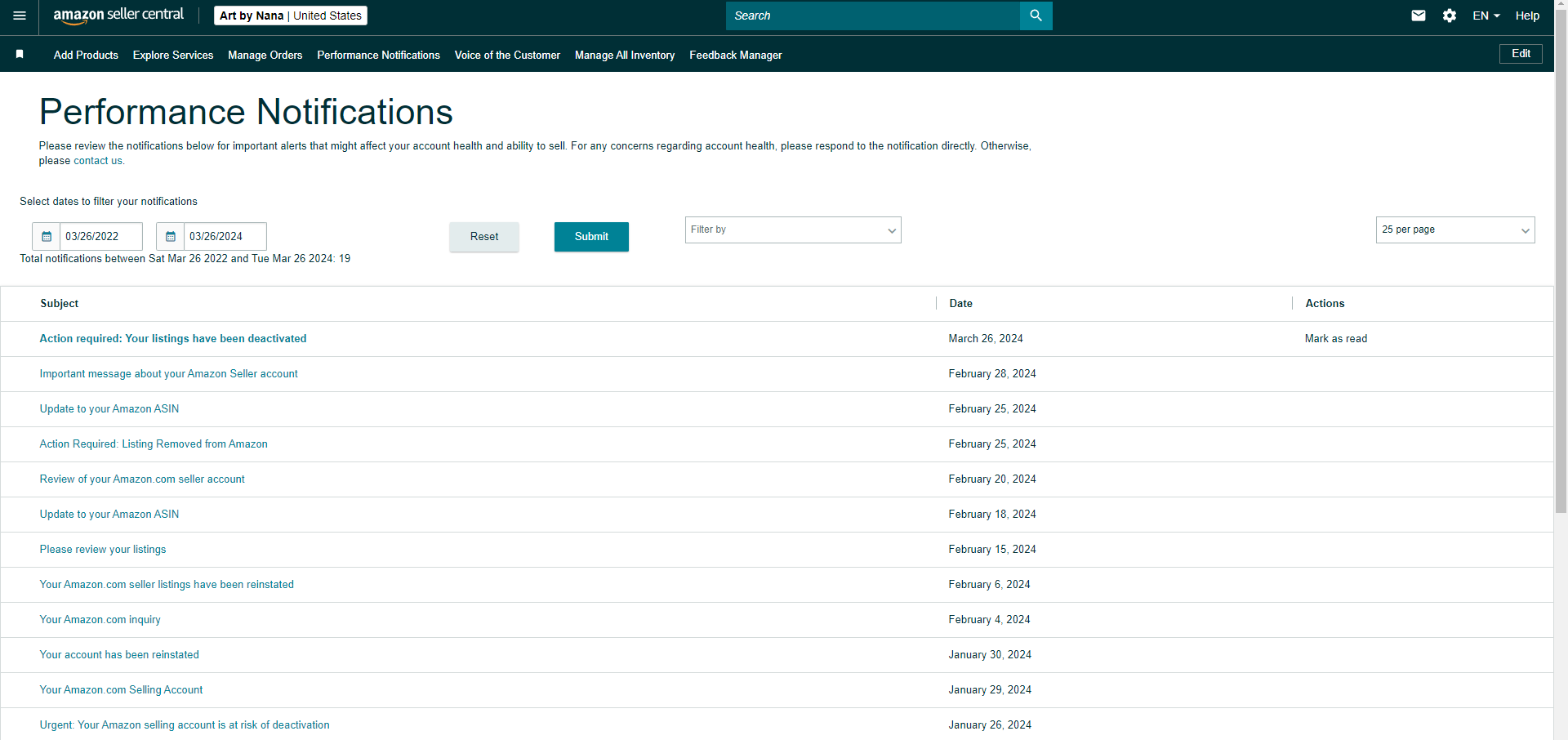Follow the contact us link
1568x740 pixels.
click(98, 161)
